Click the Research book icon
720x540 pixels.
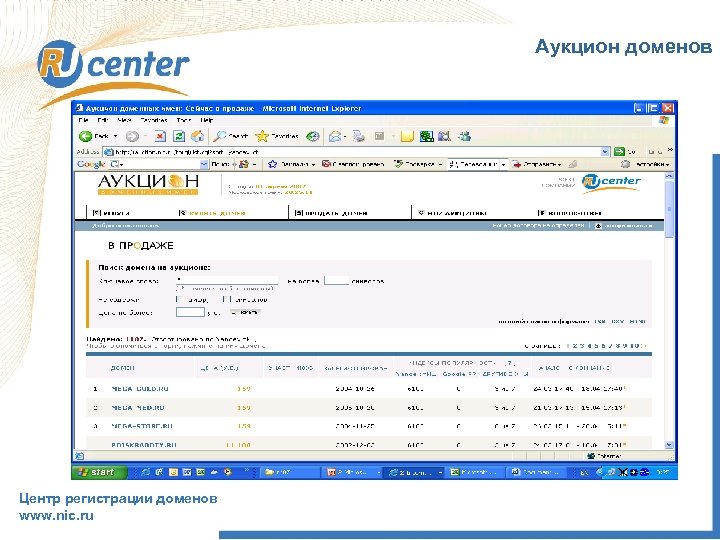(444, 136)
